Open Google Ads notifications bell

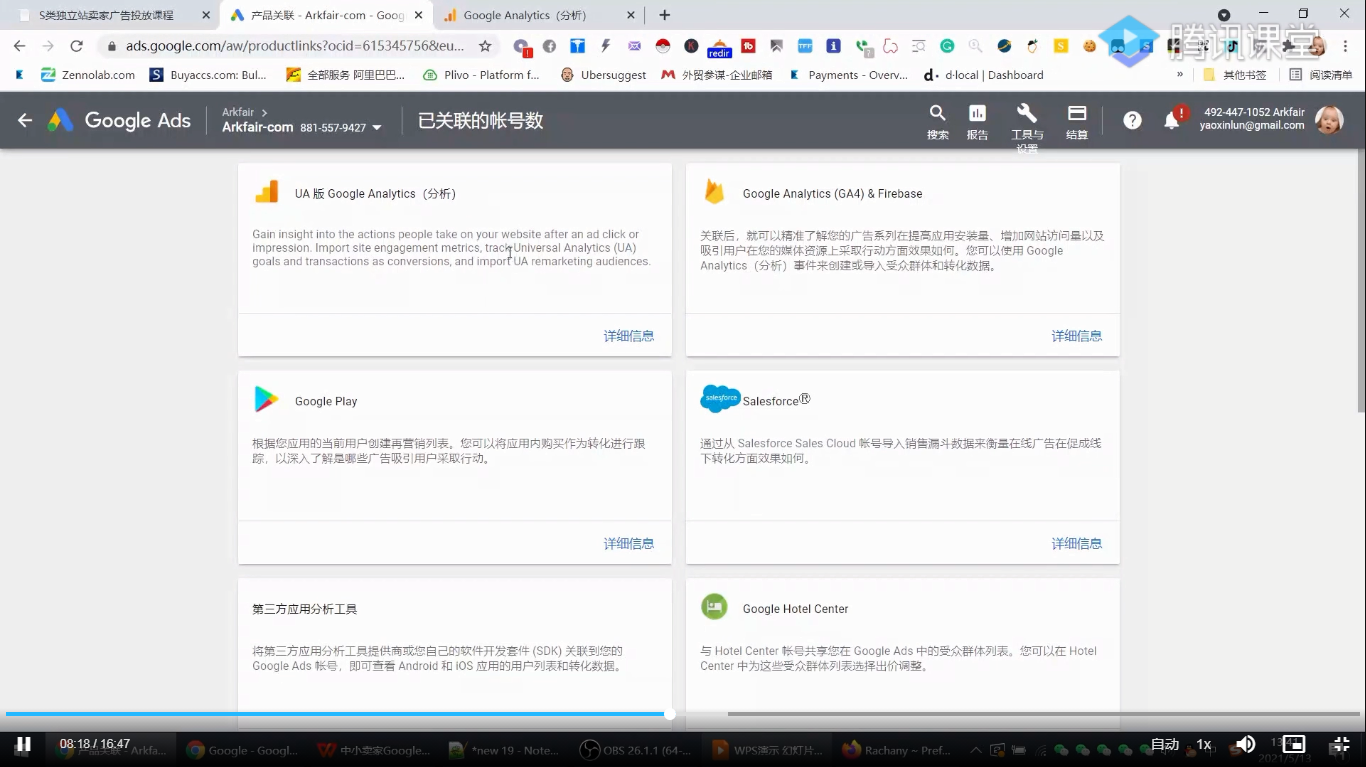[1172, 120]
